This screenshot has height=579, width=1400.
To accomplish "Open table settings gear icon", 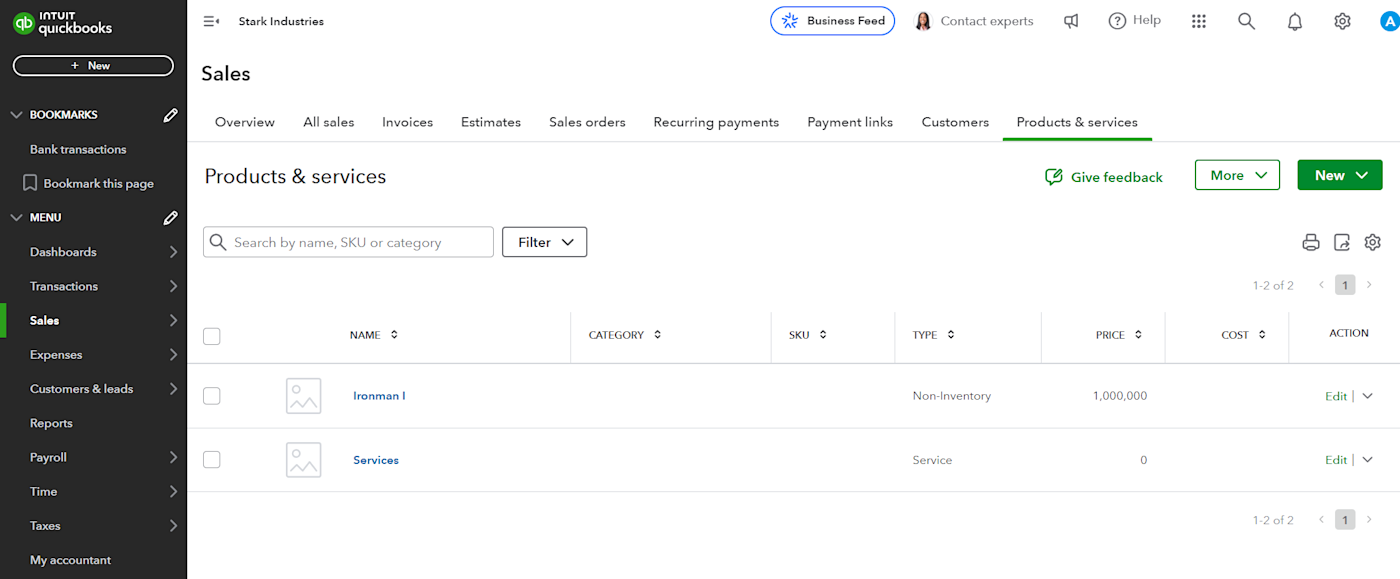I will tap(1373, 242).
